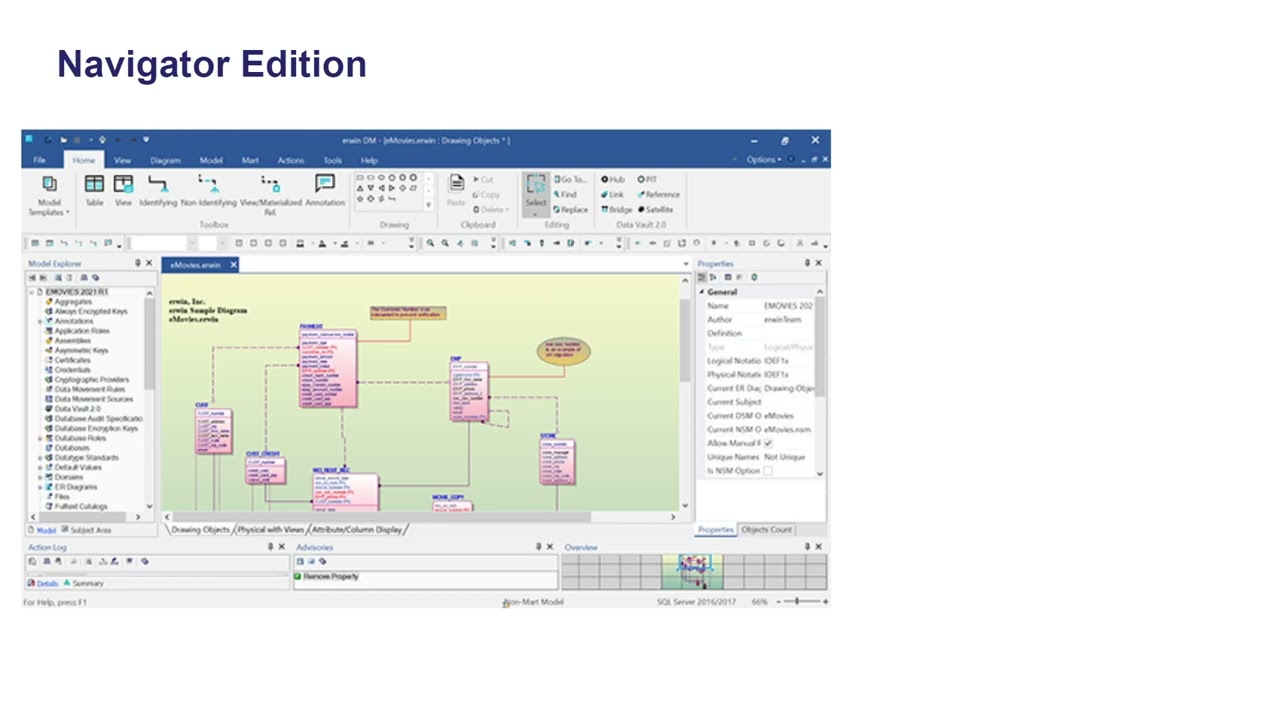This screenshot has height=720, width=1280.
Task: Switch to the Actions ribbon tab
Action: tap(291, 160)
